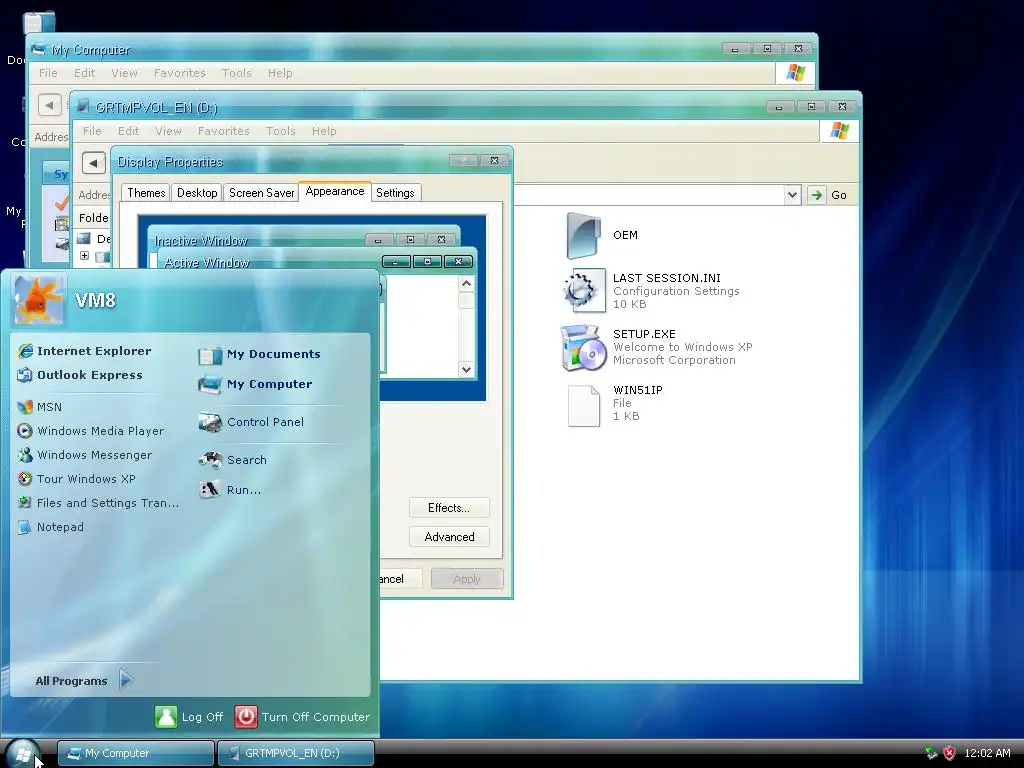Open MSN from the Start menu

point(40,407)
